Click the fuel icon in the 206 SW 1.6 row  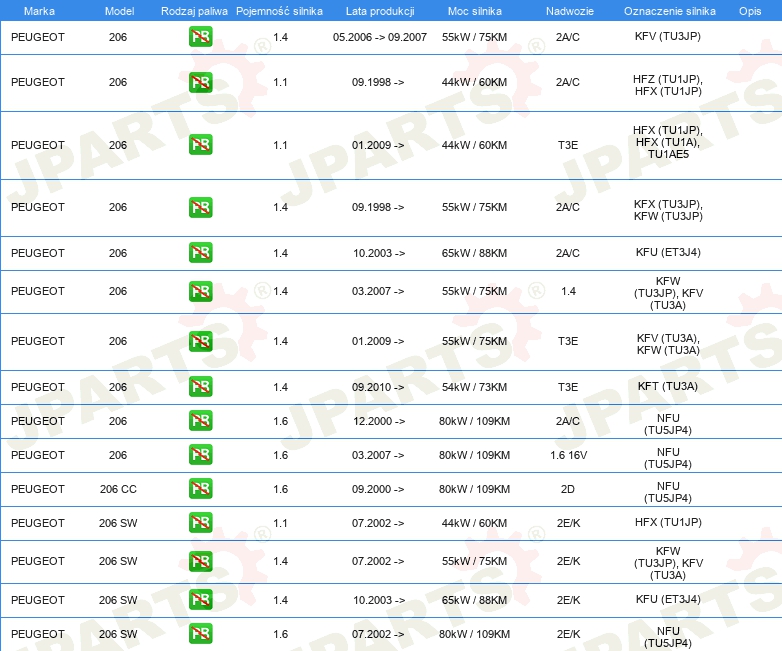(x=200, y=634)
